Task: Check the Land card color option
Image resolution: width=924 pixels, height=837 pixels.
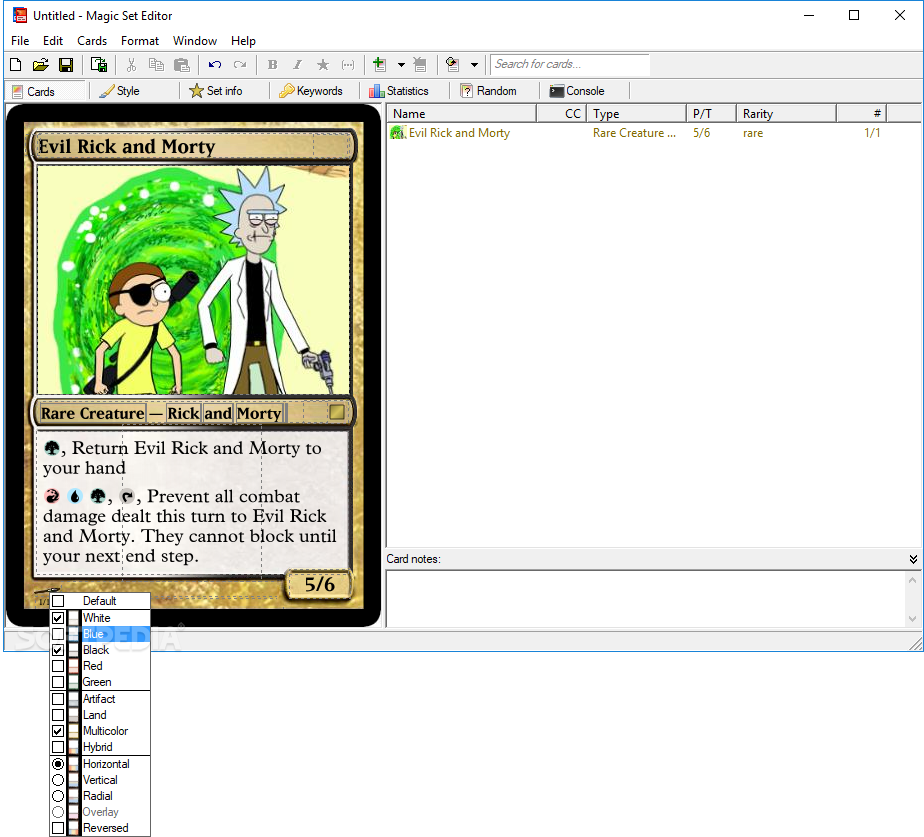Action: [x=58, y=715]
